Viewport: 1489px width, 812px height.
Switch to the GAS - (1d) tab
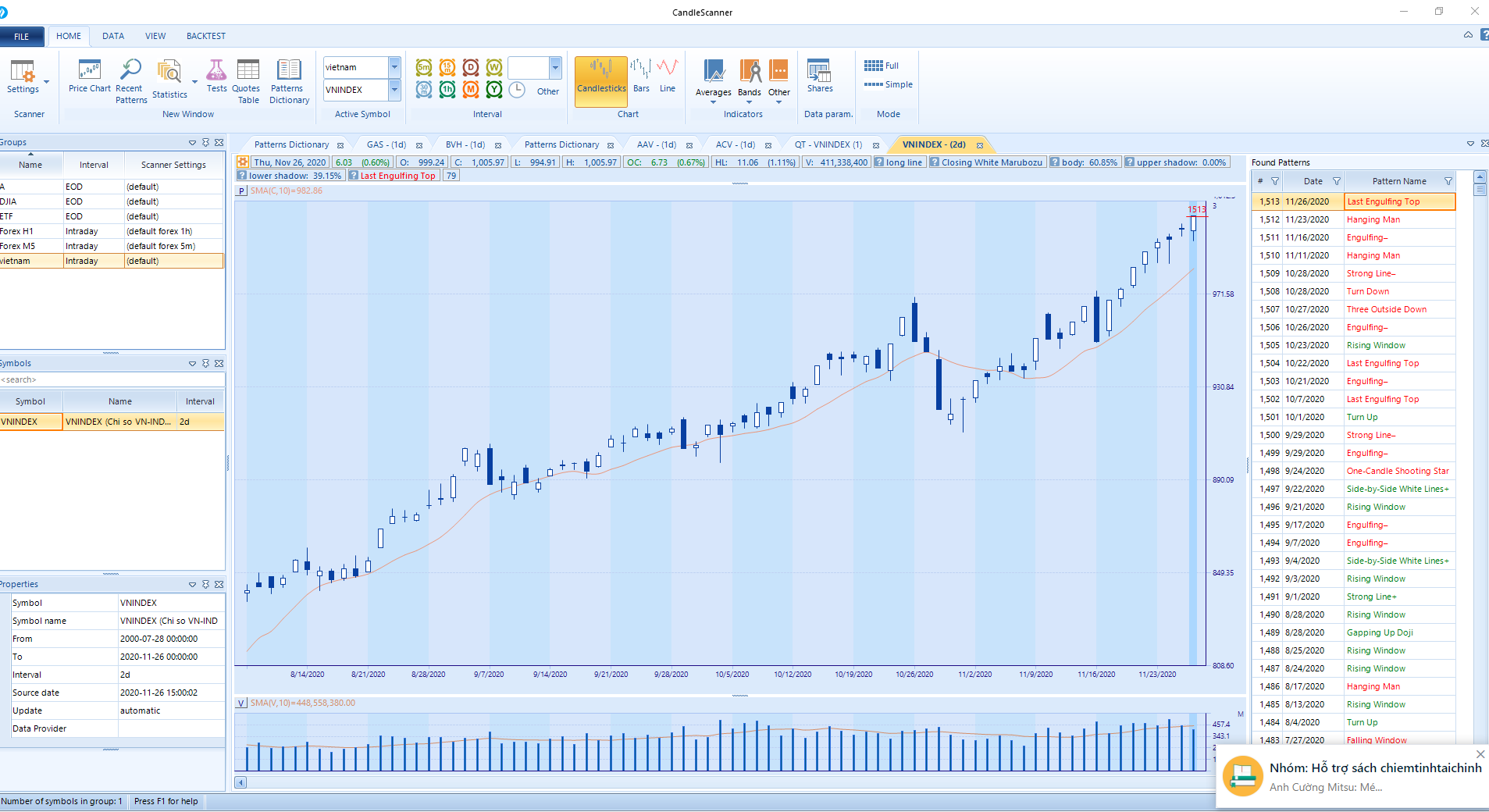pyautogui.click(x=386, y=144)
